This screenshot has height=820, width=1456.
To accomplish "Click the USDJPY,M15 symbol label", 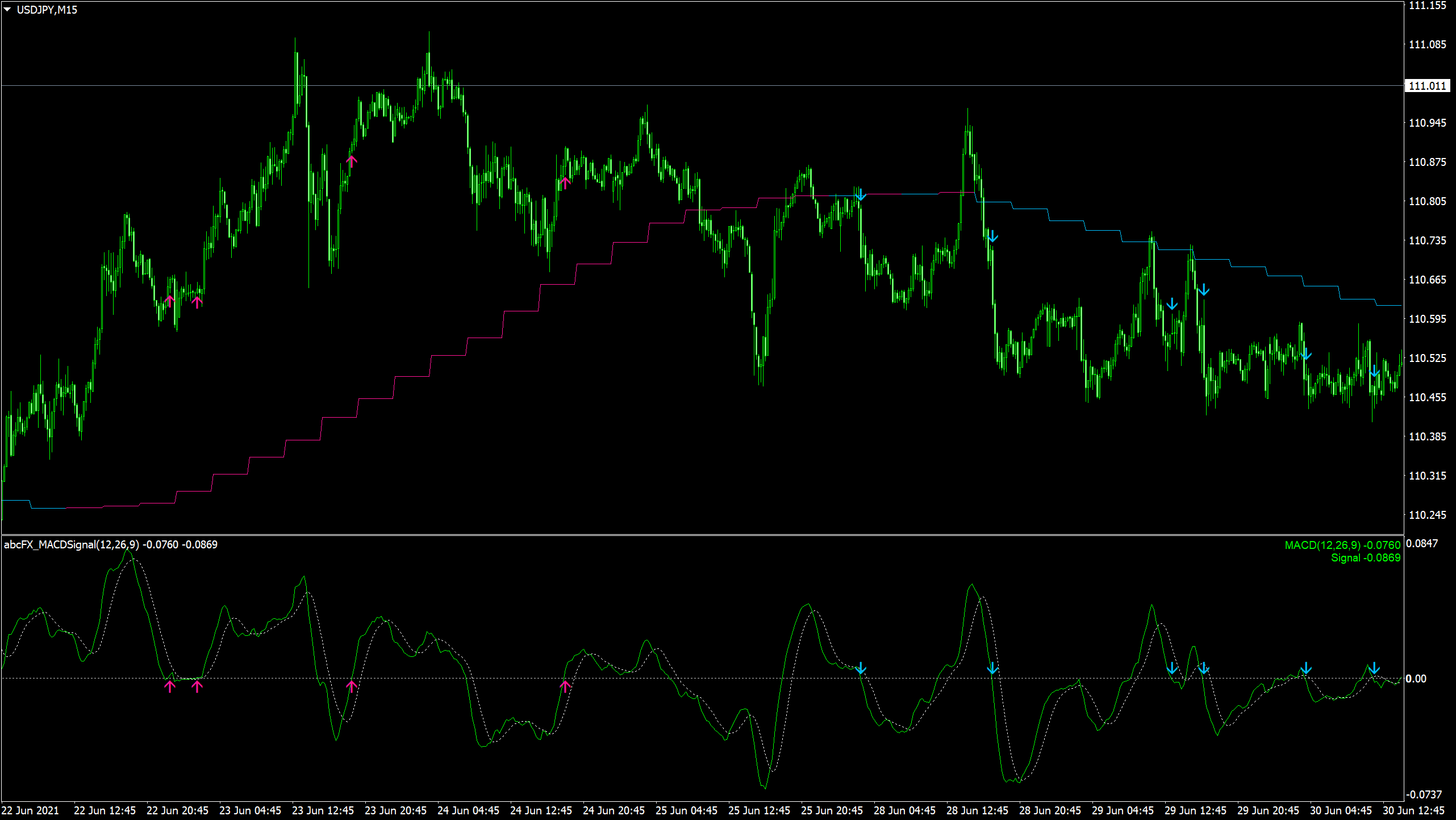I will click(47, 10).
